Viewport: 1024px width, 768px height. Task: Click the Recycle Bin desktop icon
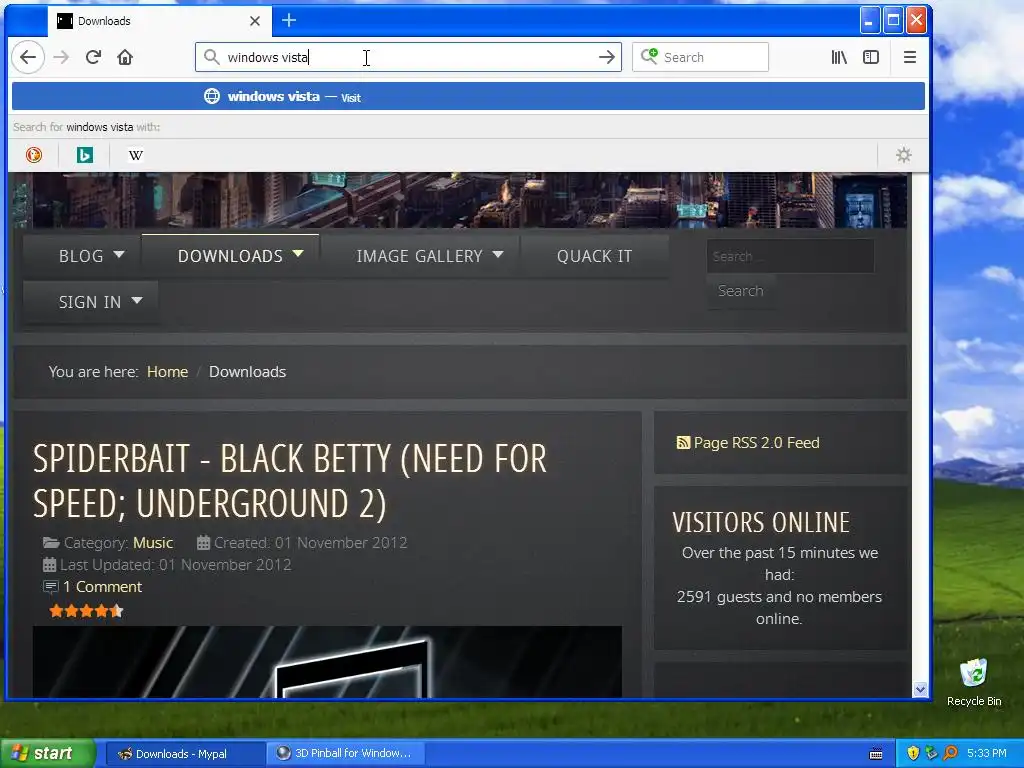974,682
